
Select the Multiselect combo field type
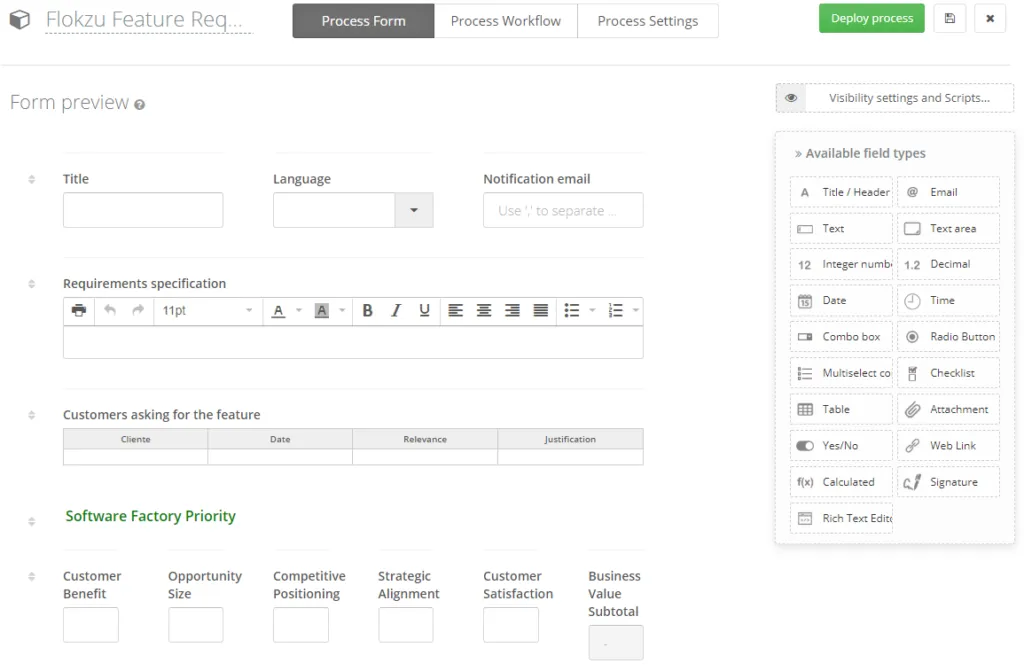click(x=841, y=373)
